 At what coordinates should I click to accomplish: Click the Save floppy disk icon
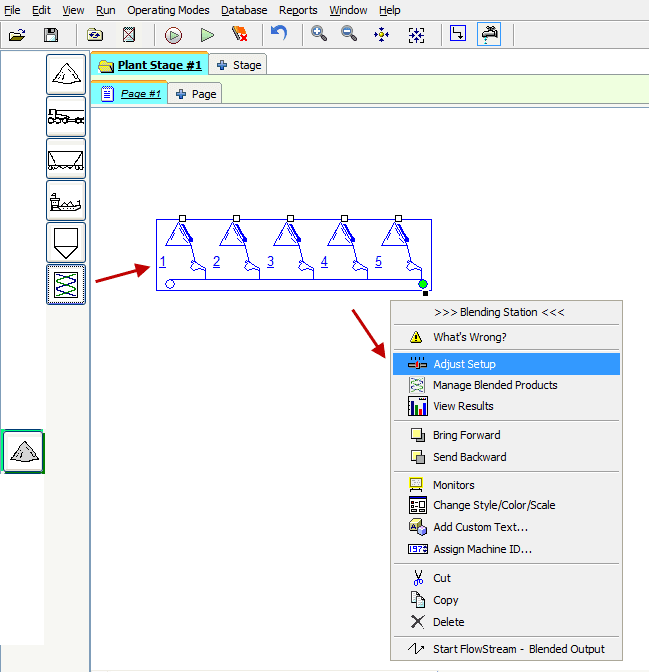click(51, 34)
